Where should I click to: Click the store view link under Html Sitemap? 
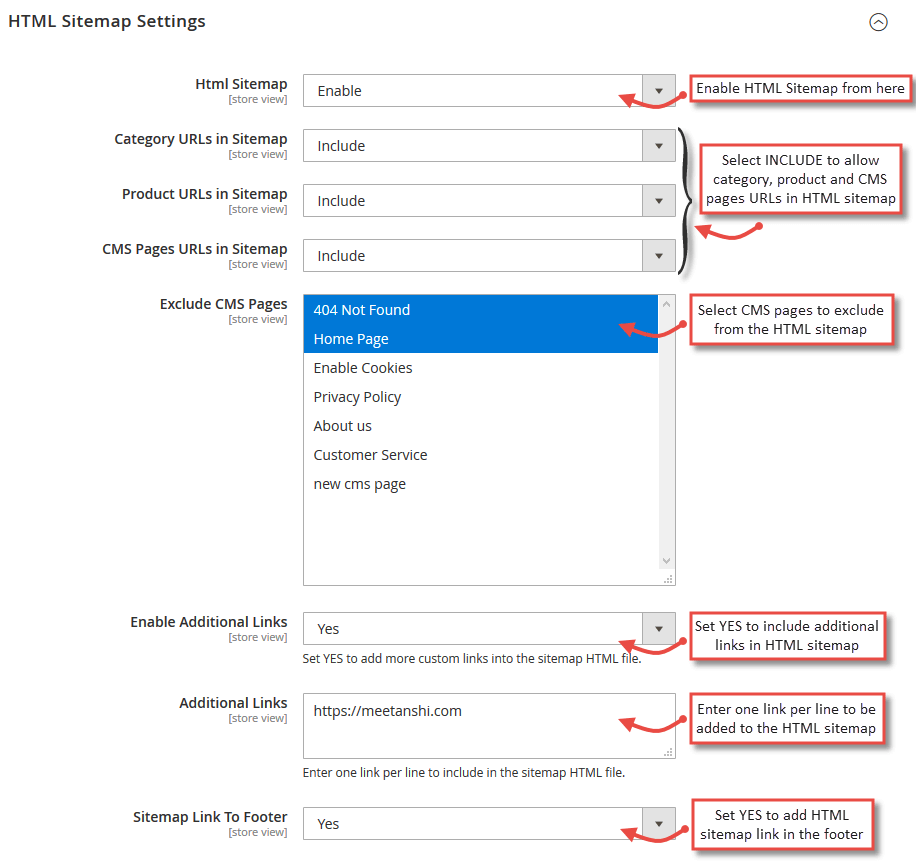pos(258,98)
